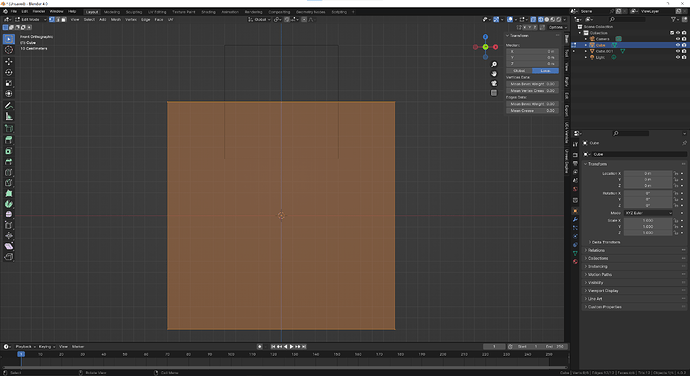Switch to the Shading workspace tab
Viewport: 690px width, 376px height.
(208, 12)
